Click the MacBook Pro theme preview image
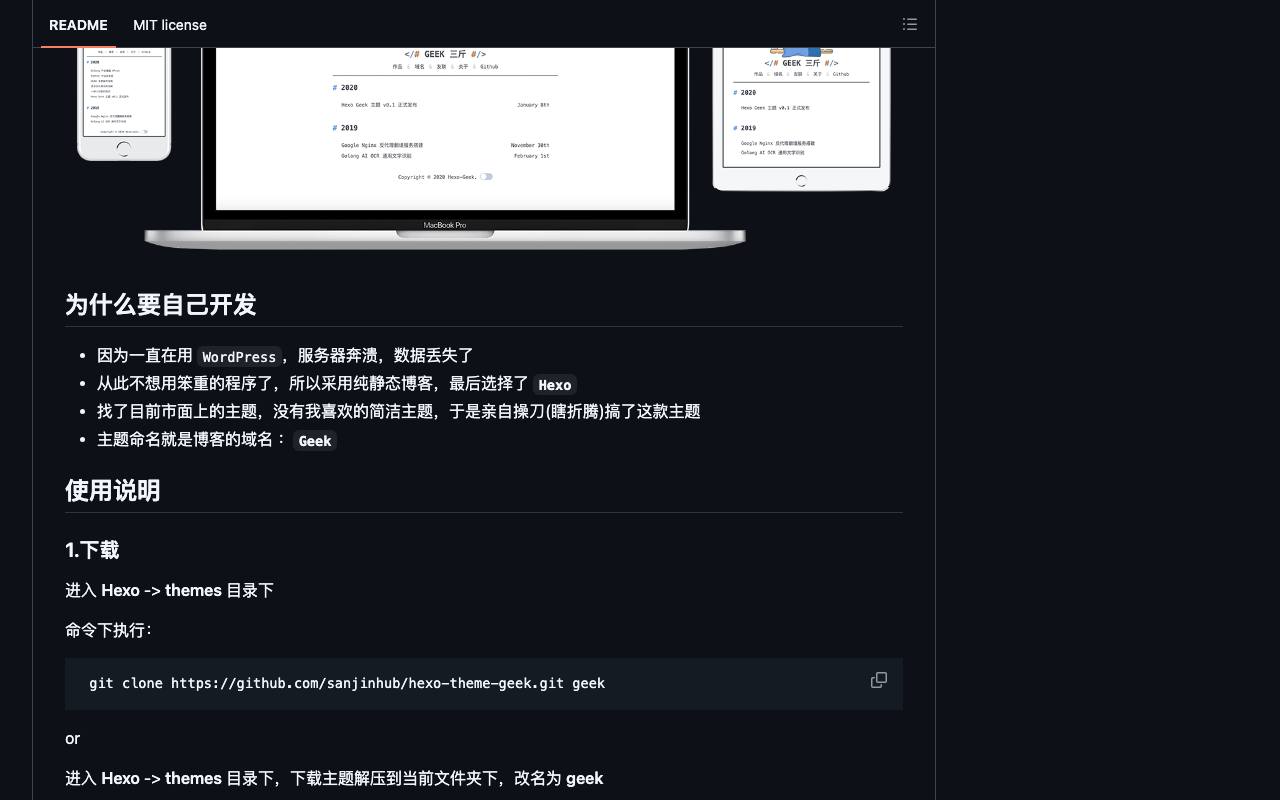 (445, 147)
